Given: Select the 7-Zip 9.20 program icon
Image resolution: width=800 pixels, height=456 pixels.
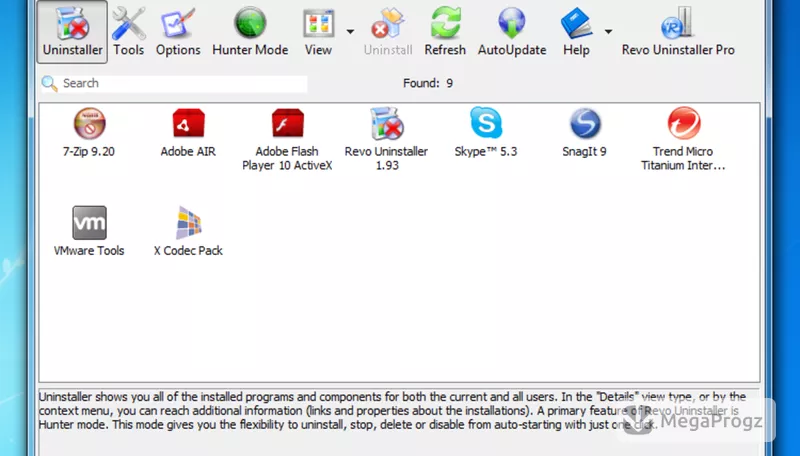Looking at the screenshot, I should [x=89, y=123].
